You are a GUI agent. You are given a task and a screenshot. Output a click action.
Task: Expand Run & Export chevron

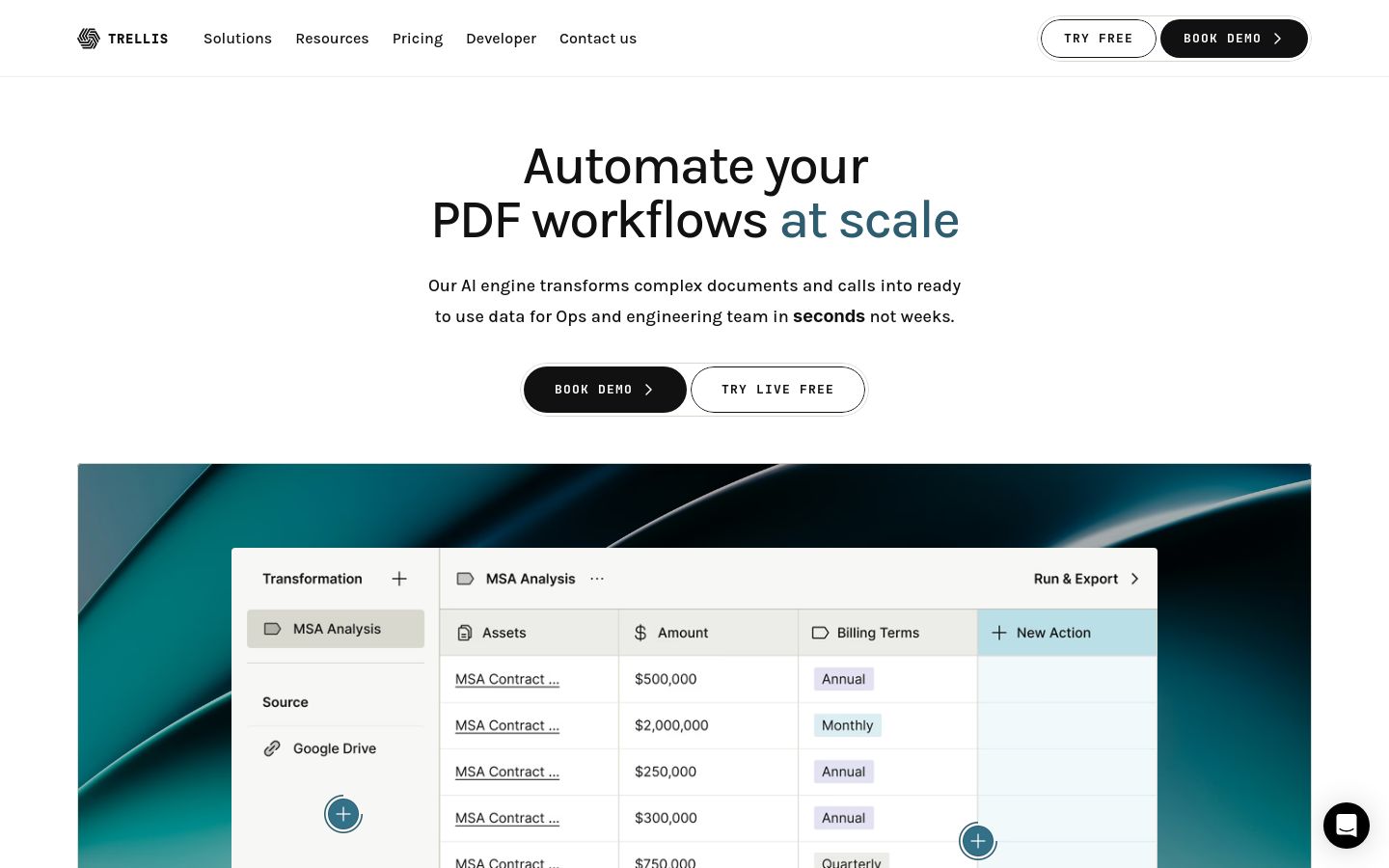tap(1135, 579)
